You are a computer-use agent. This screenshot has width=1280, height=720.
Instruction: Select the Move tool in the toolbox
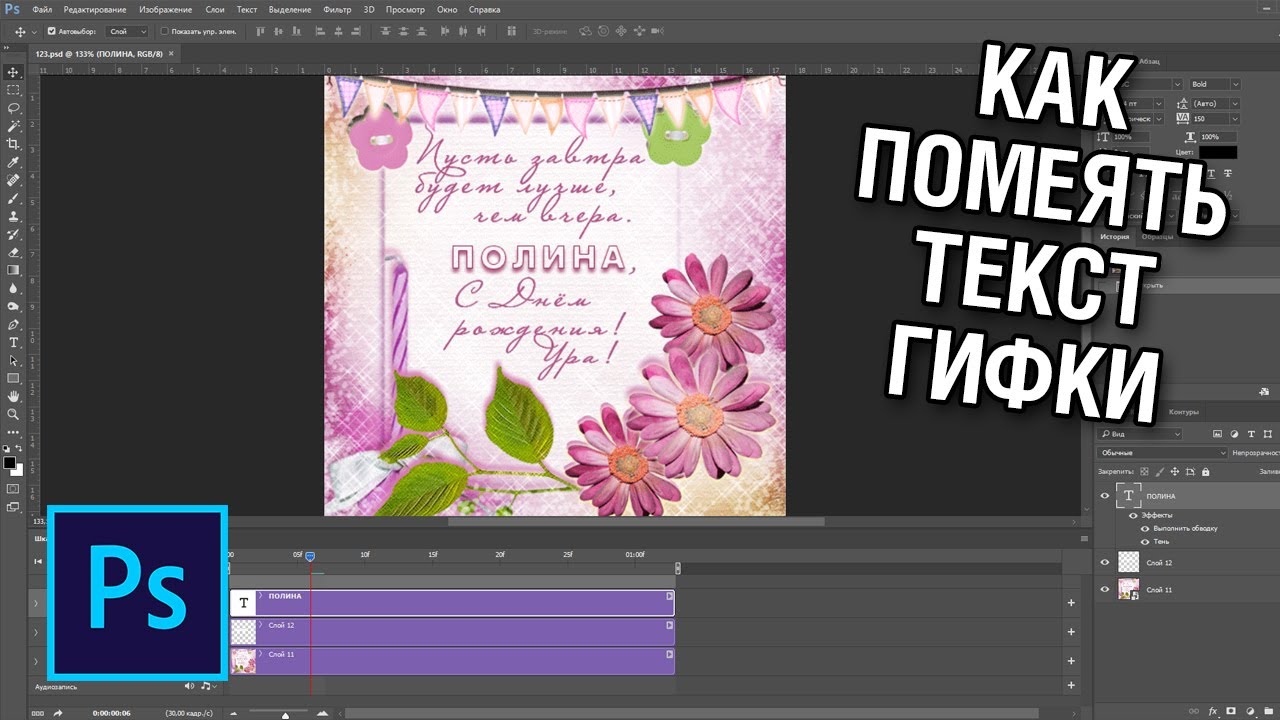(14, 72)
